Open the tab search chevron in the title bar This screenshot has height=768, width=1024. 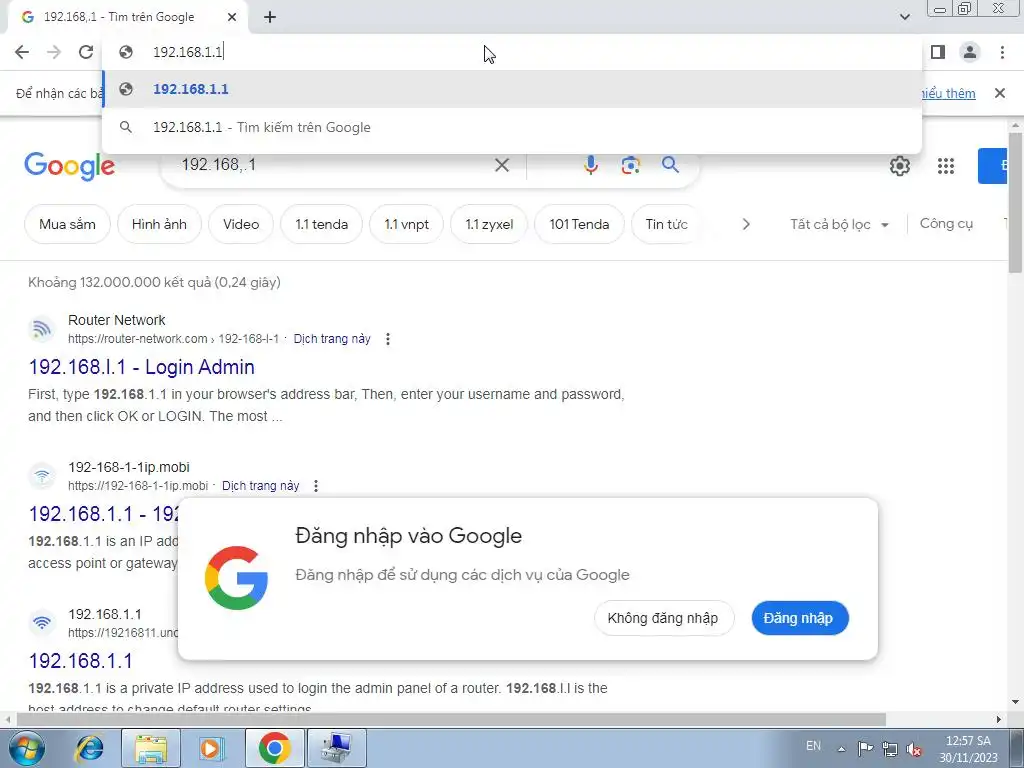904,17
